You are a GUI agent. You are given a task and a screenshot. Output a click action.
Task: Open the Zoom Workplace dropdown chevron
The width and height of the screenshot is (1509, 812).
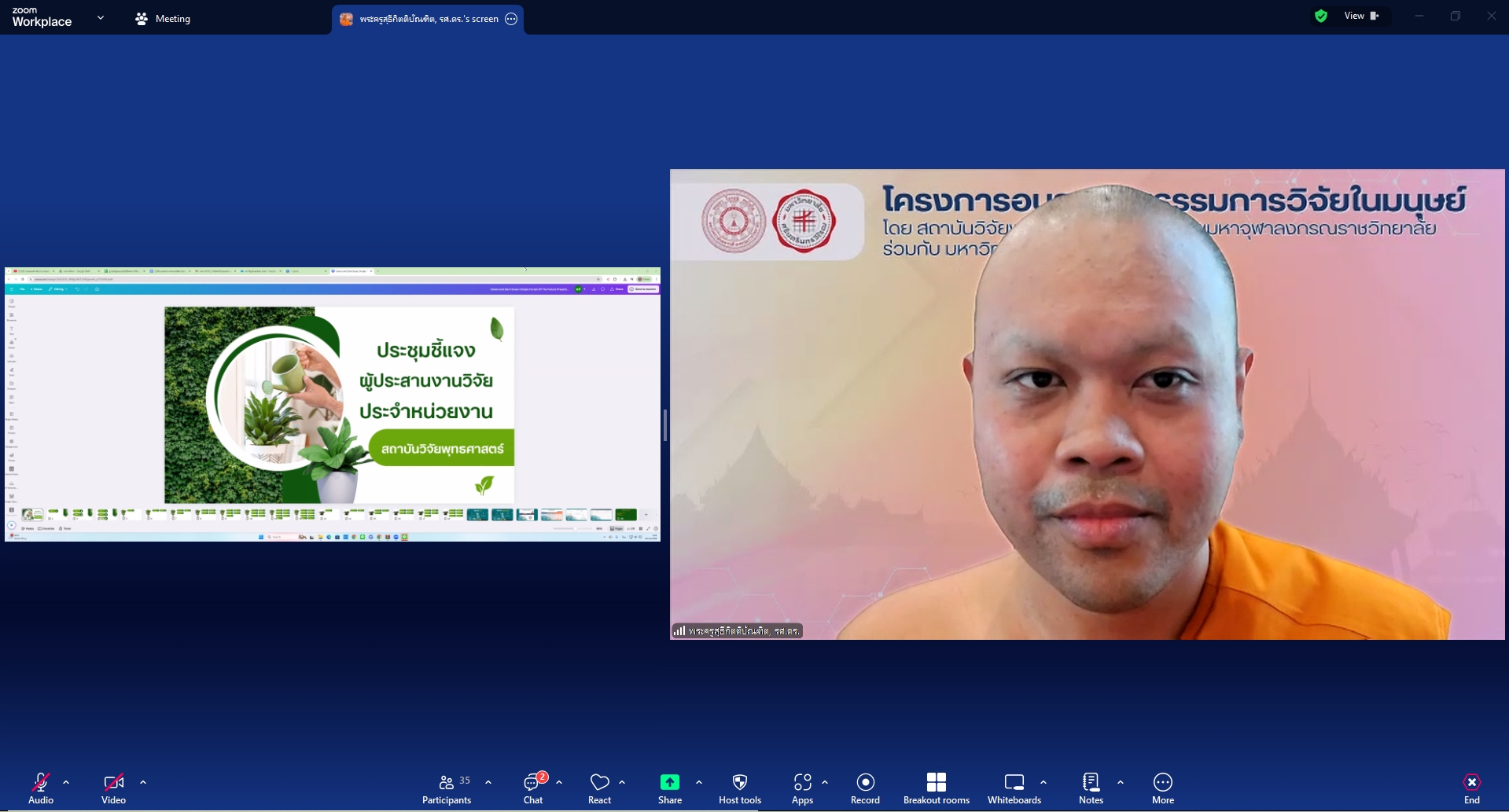[x=101, y=17]
